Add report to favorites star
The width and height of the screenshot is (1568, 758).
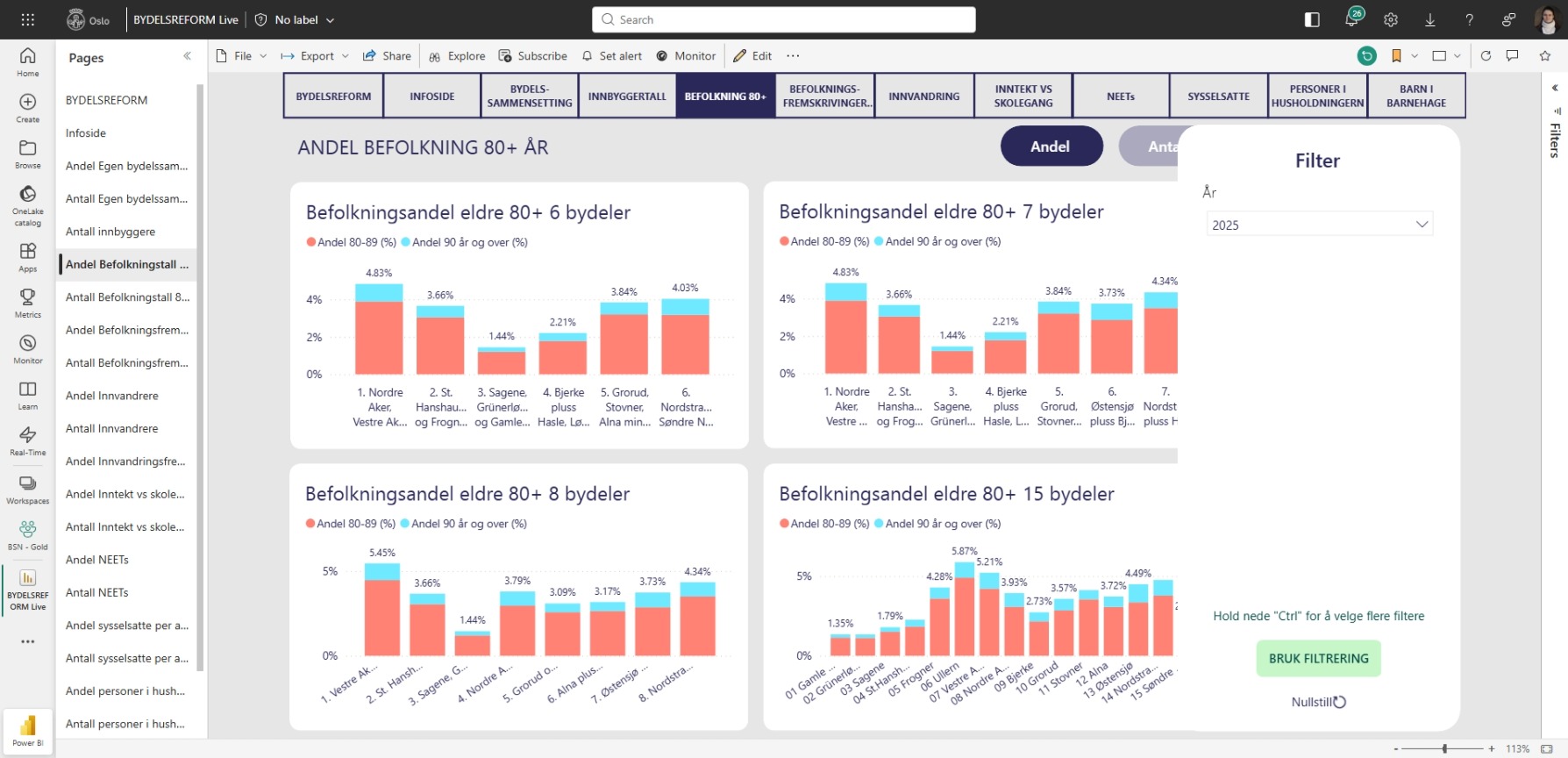(x=1545, y=55)
